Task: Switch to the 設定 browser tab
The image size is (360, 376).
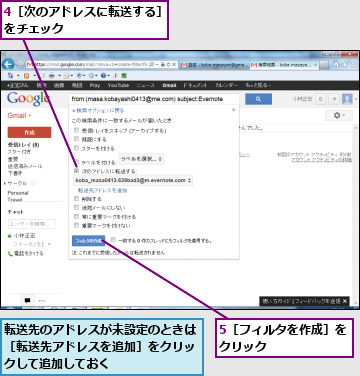Action: (x=214, y=65)
